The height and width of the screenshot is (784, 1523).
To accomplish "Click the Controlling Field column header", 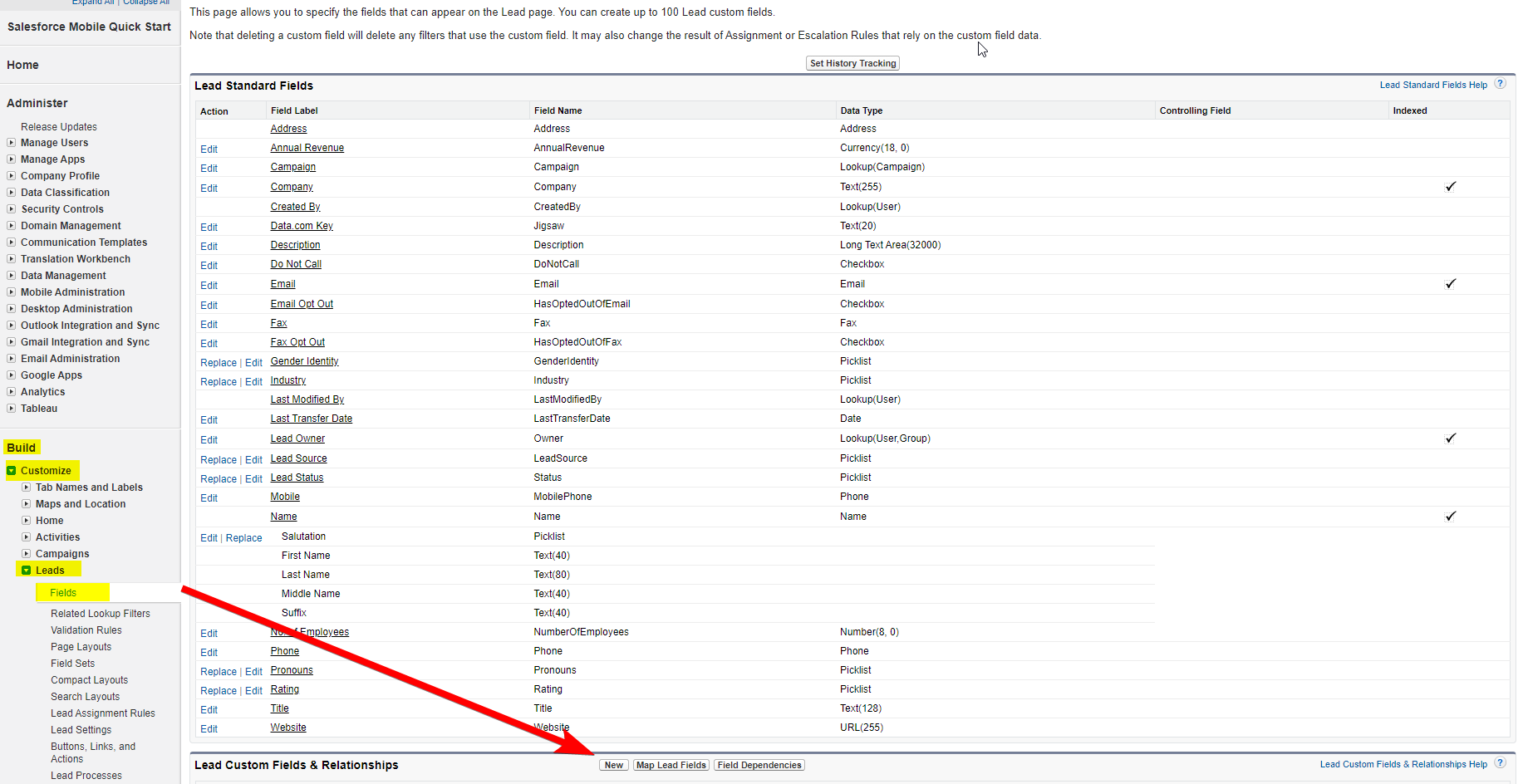I will pyautogui.click(x=1195, y=110).
